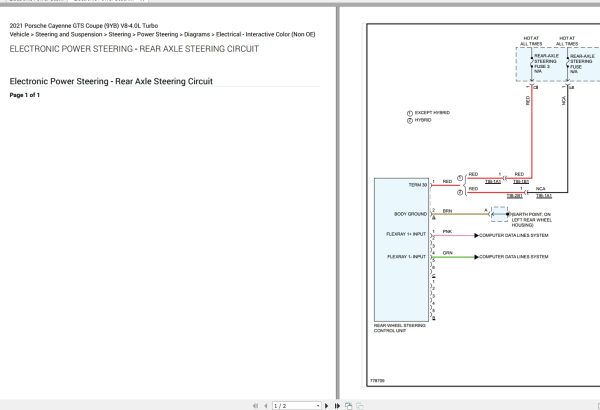
Task: Open the Steering and Suspension breadcrumb
Action: coord(69,34)
